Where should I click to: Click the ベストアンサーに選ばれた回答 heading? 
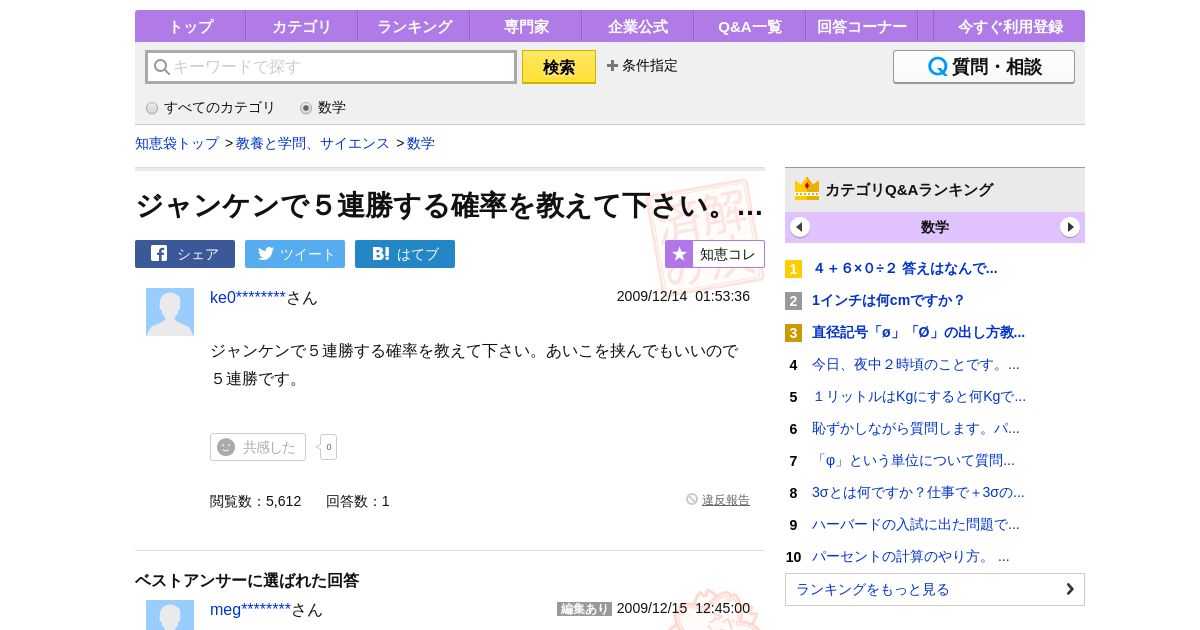(247, 580)
